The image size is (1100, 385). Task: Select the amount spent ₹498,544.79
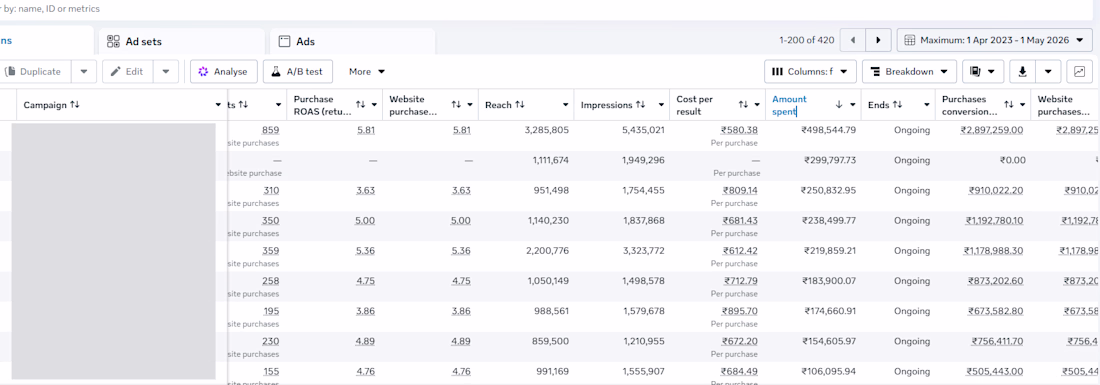click(x=829, y=130)
